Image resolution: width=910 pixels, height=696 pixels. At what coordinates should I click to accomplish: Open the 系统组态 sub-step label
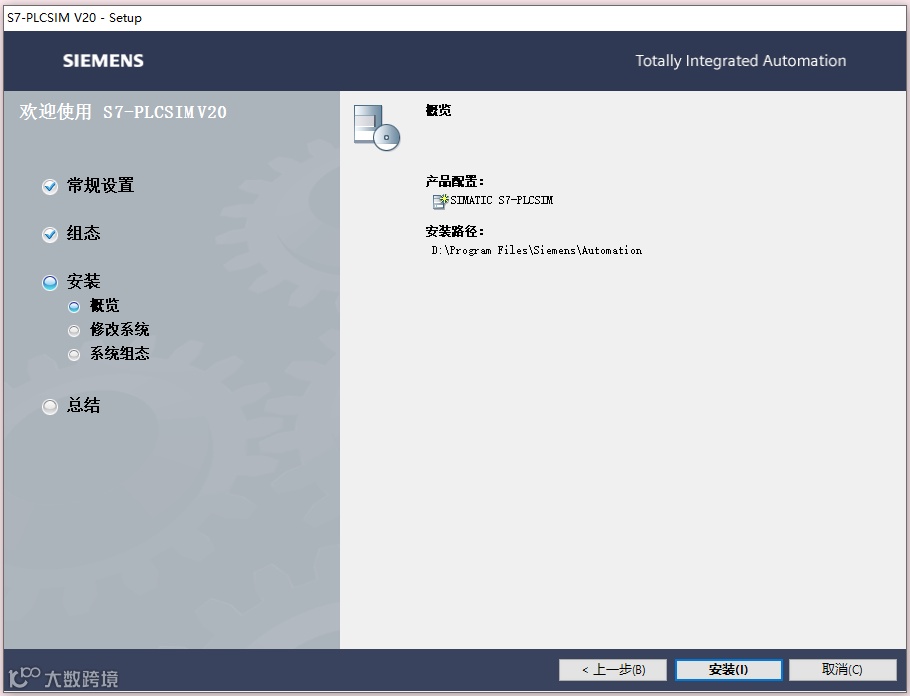pos(120,353)
